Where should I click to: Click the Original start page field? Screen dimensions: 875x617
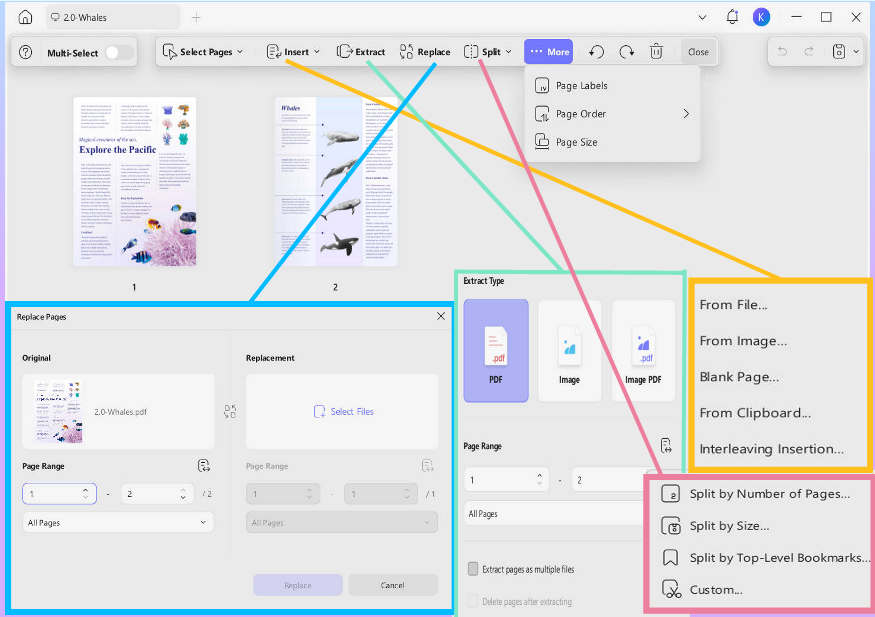point(59,494)
